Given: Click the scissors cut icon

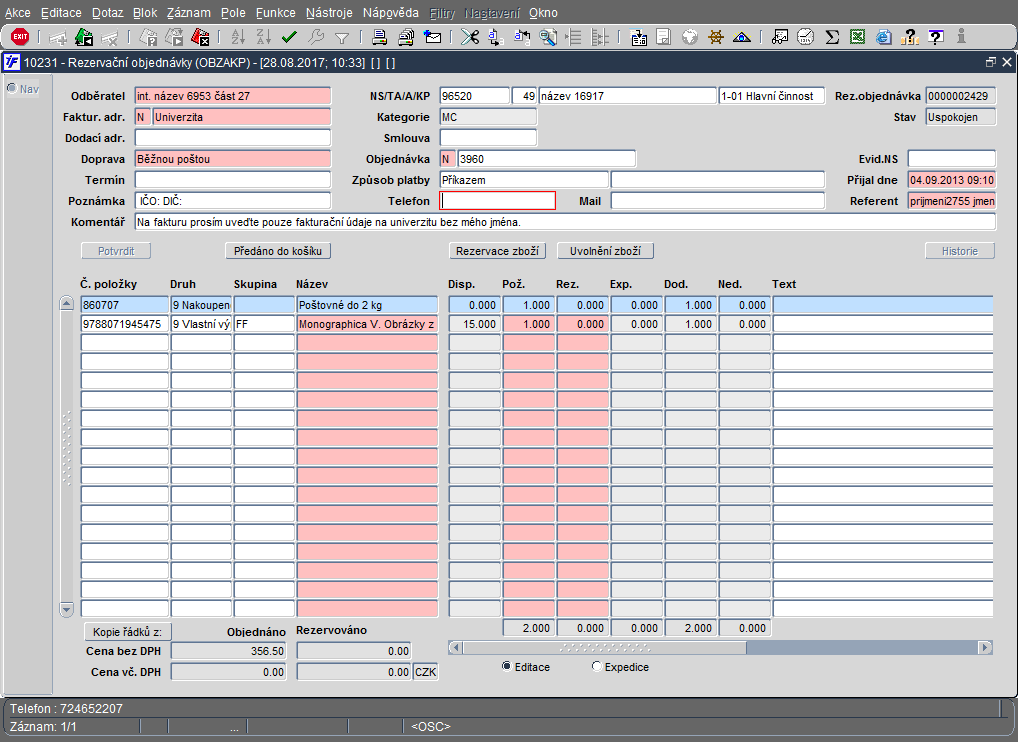Looking at the screenshot, I should [470, 37].
